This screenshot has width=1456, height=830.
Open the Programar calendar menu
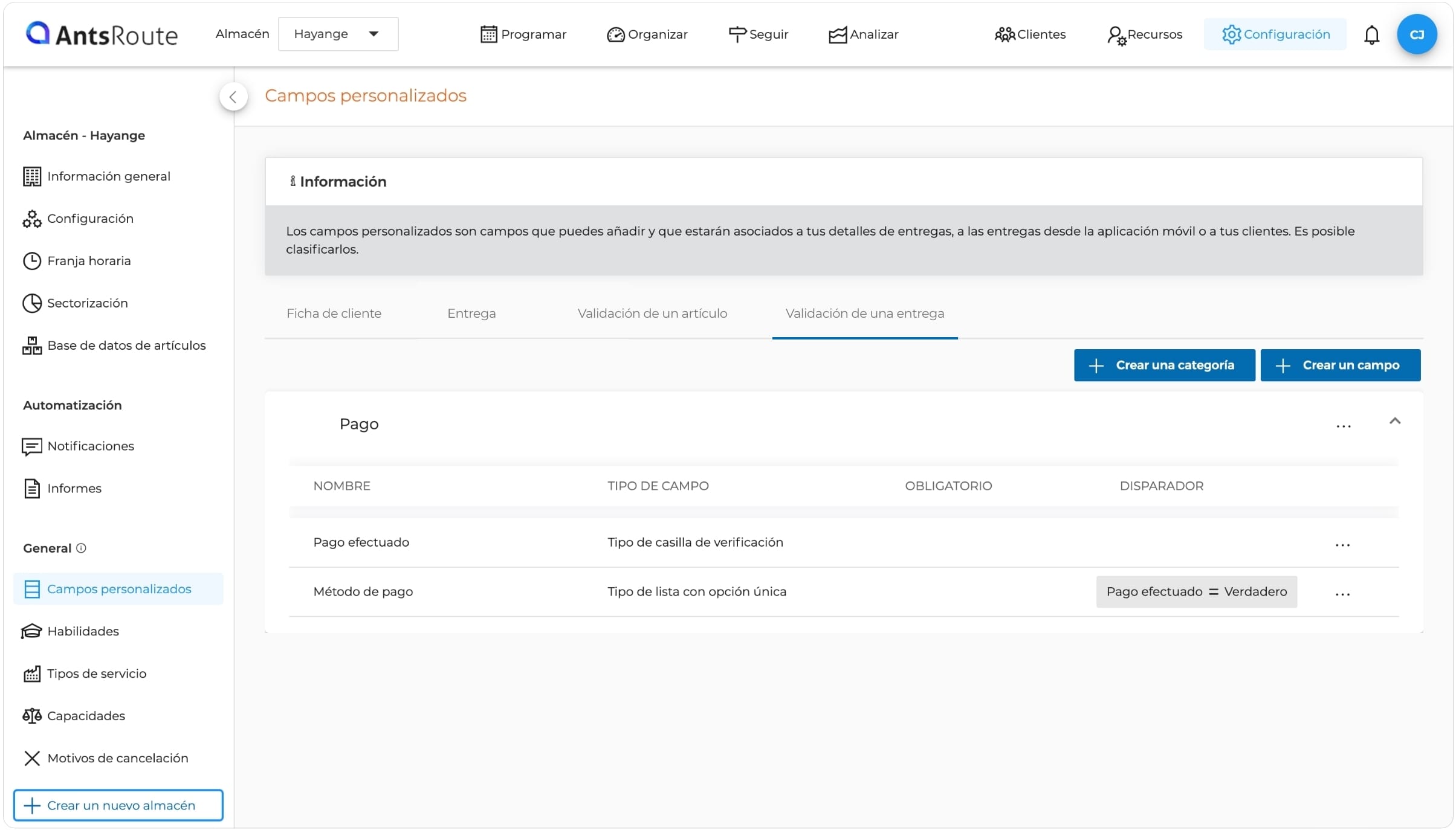point(523,34)
